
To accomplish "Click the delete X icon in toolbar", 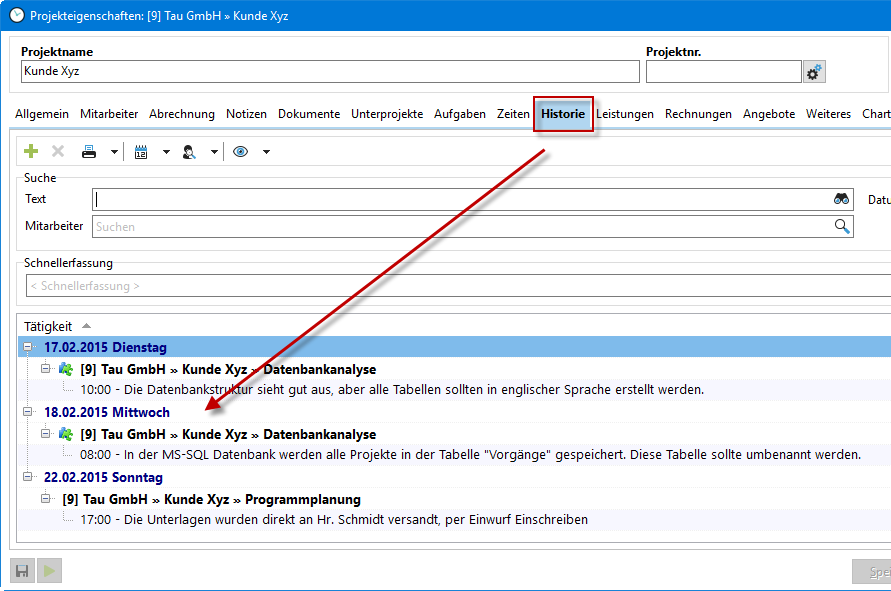I will point(58,152).
